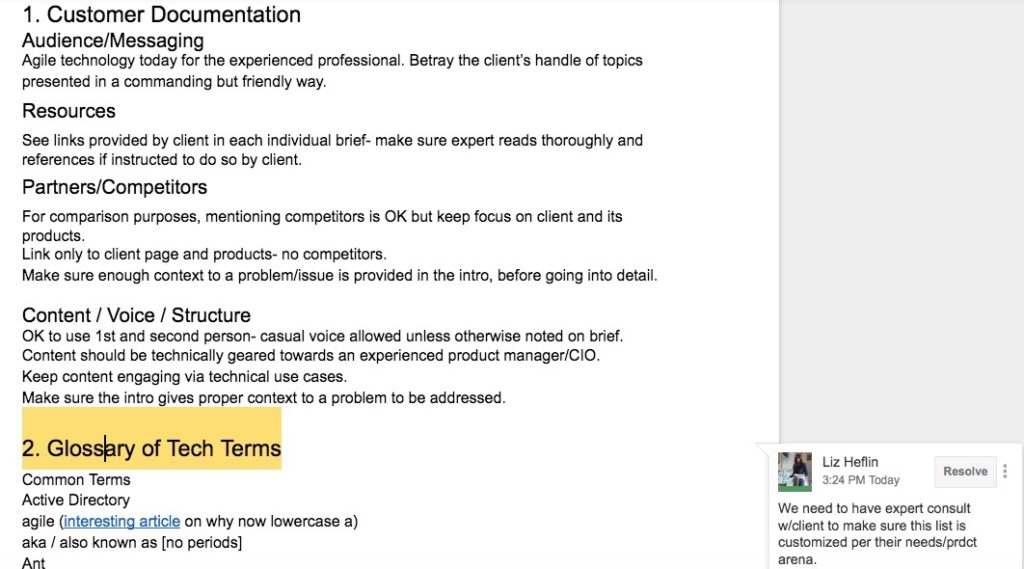Click the 'Common Terms' line

(x=76, y=480)
